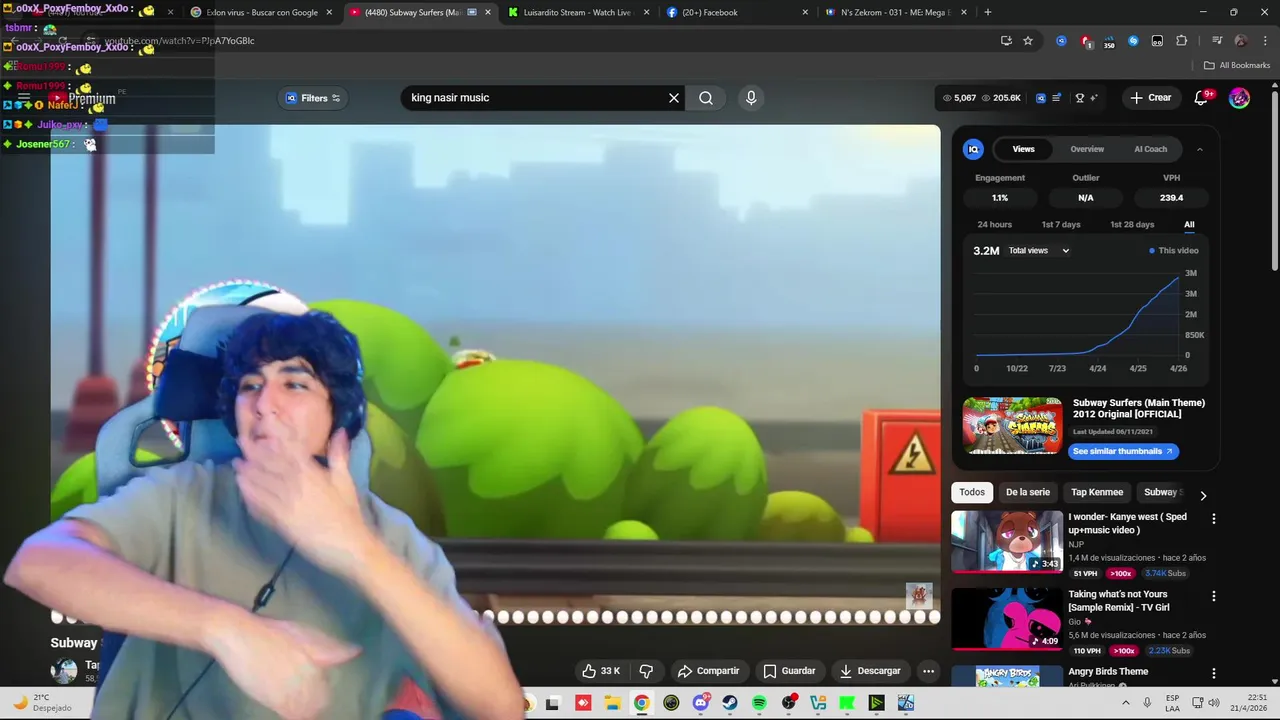Start voice search with the microphone icon
Image resolution: width=1280 pixels, height=720 pixels.
pos(751,98)
